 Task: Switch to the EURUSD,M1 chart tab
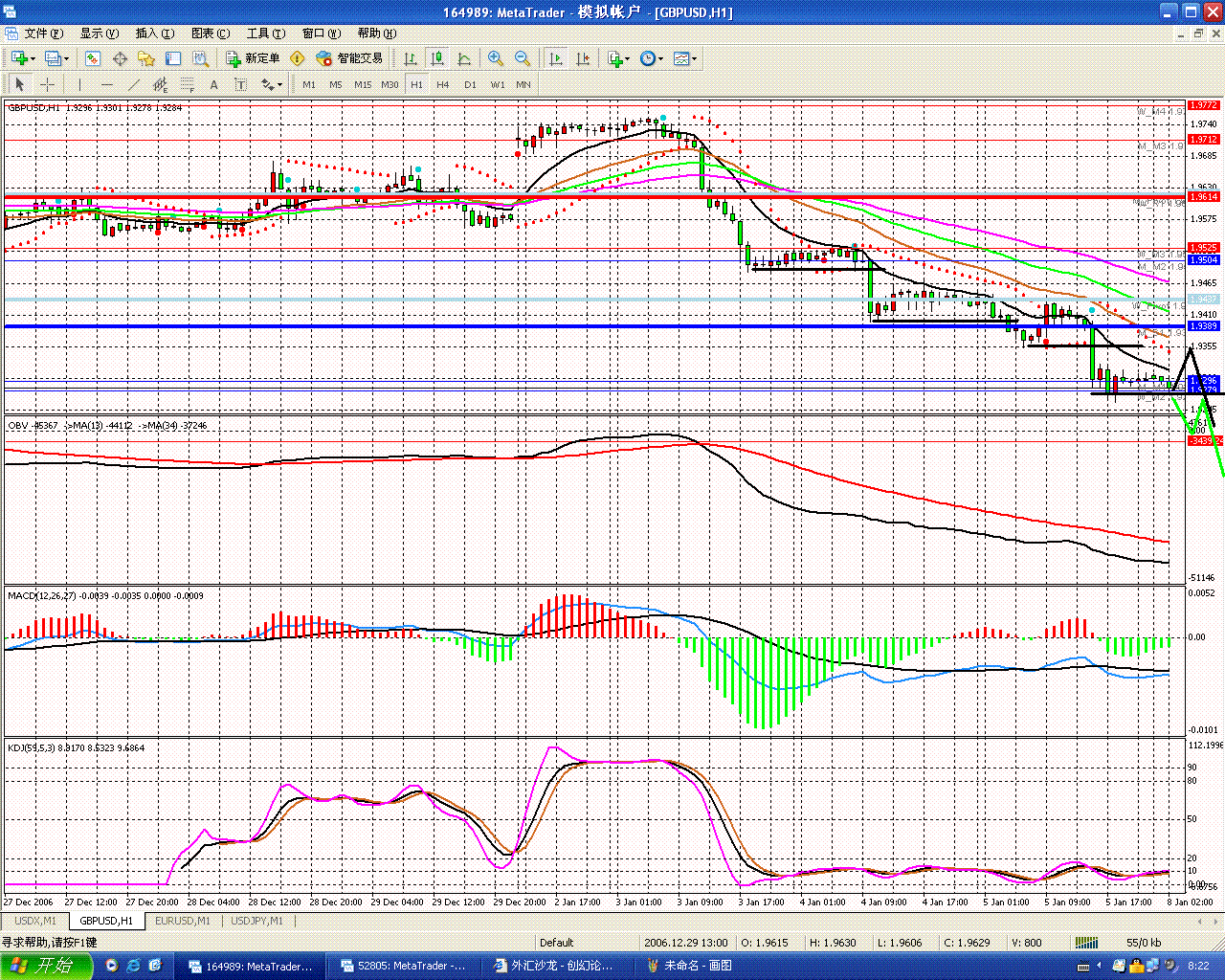pos(183,921)
